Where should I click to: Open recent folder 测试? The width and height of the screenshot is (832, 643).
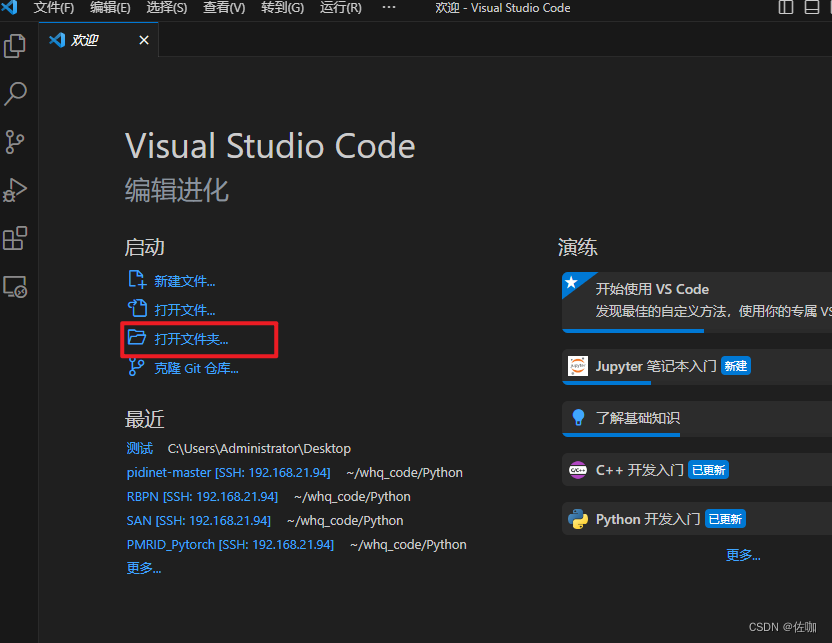[140, 448]
